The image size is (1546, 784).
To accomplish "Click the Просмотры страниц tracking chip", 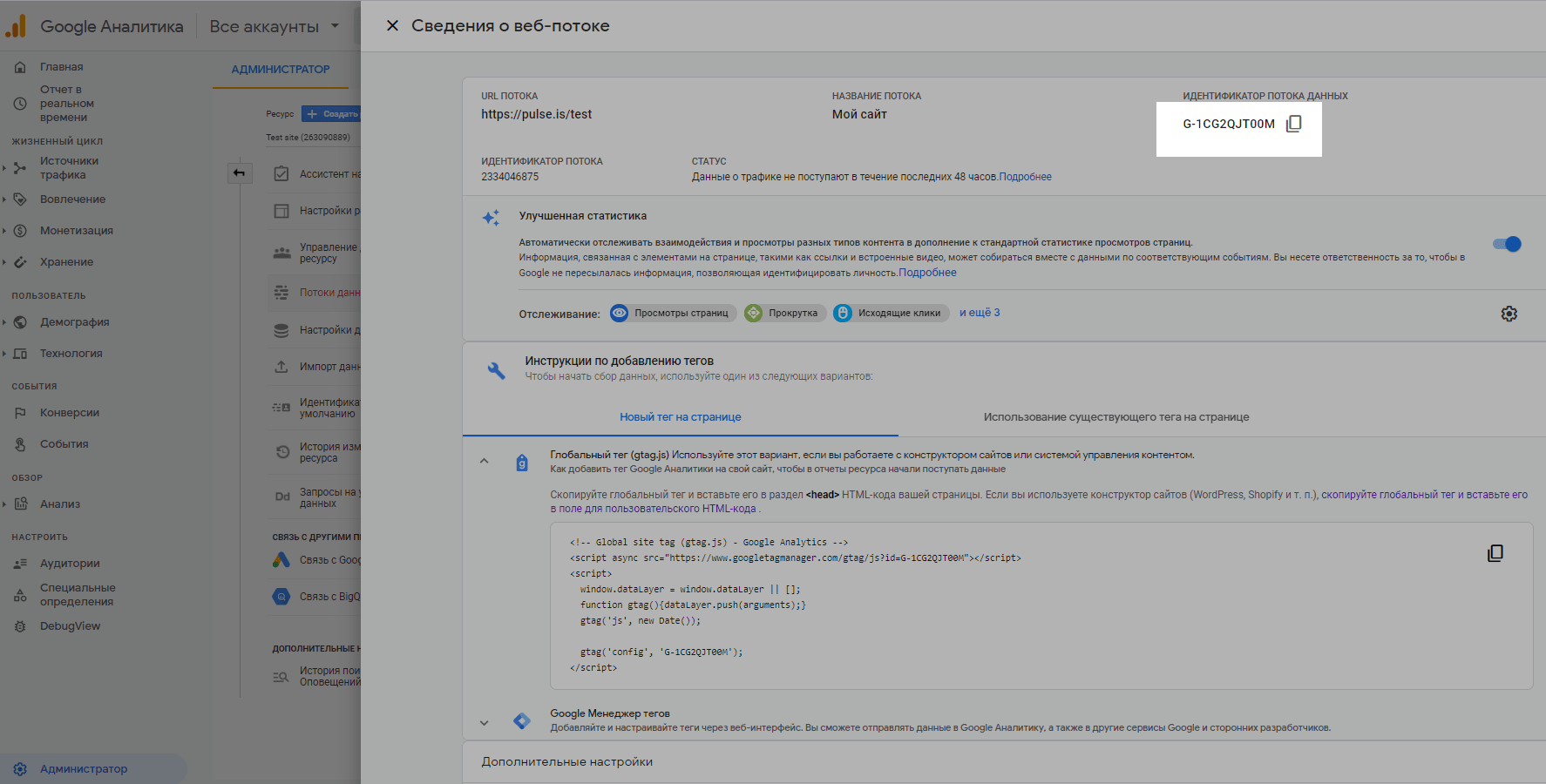I will click(673, 314).
